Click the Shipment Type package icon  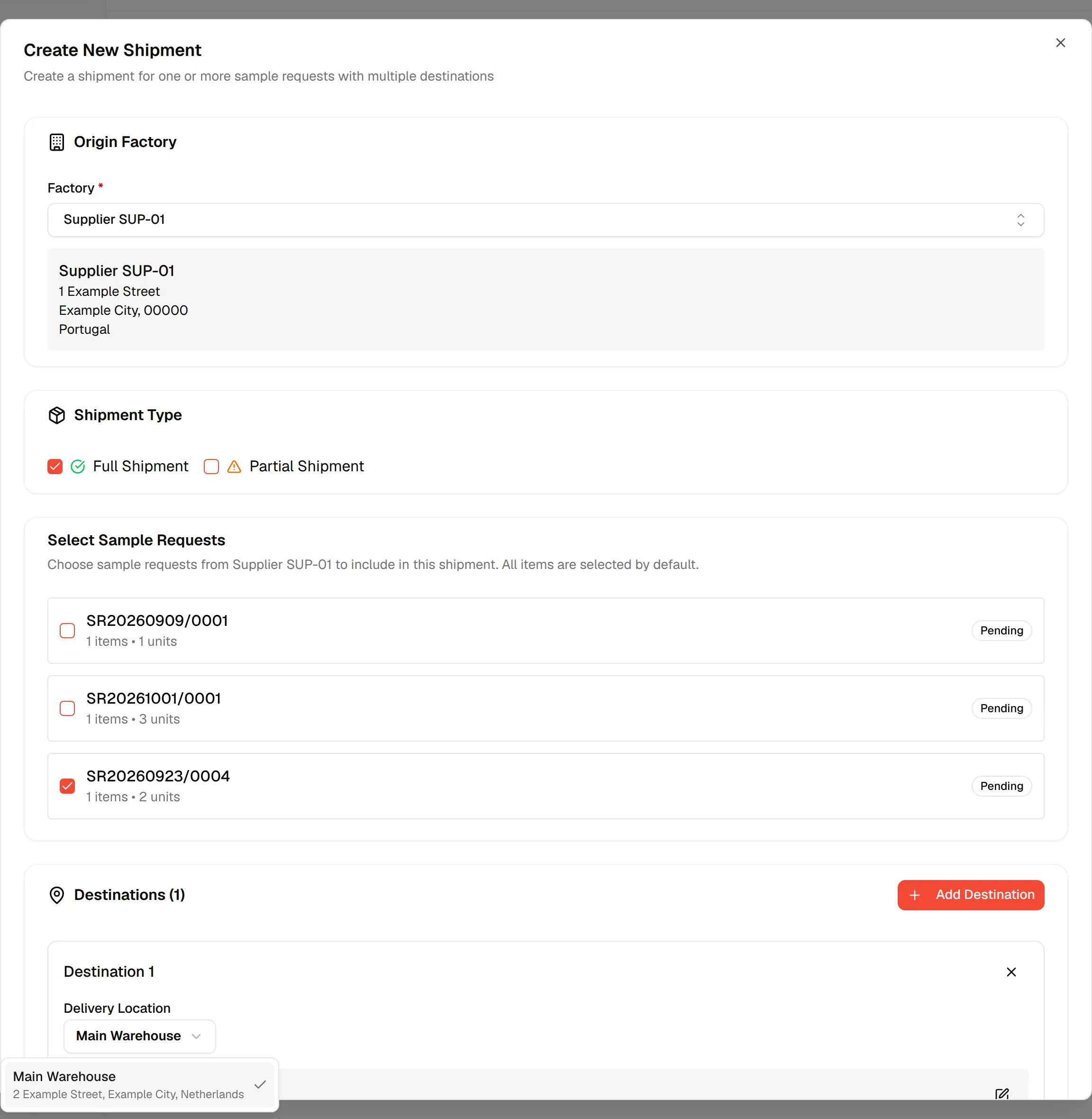57,415
